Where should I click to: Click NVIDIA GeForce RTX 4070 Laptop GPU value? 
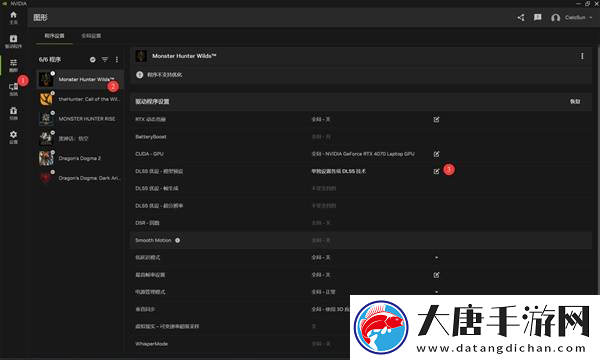click(363, 154)
